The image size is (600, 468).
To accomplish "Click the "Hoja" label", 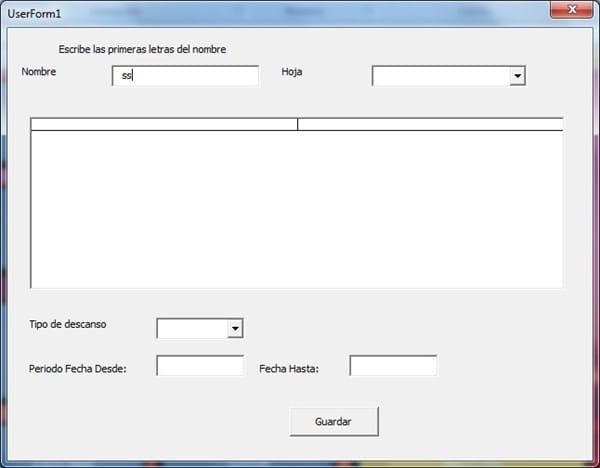I will coord(292,72).
